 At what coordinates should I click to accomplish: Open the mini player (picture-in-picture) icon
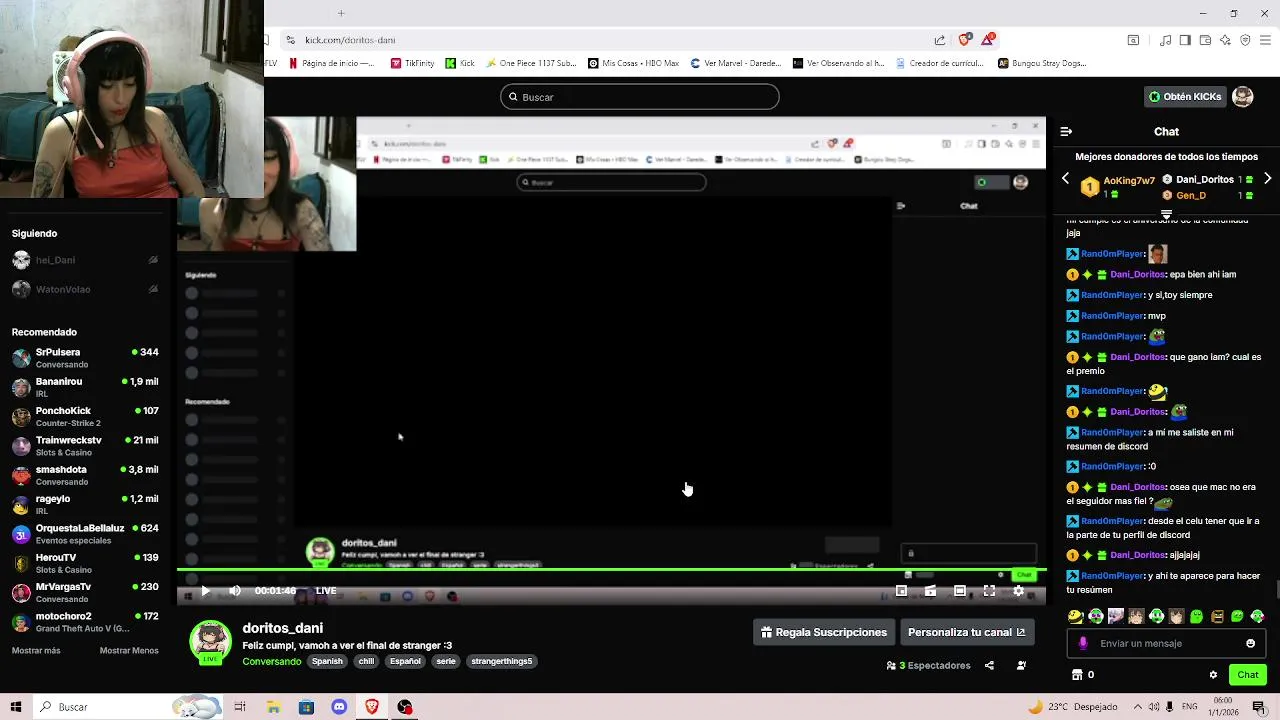point(901,591)
